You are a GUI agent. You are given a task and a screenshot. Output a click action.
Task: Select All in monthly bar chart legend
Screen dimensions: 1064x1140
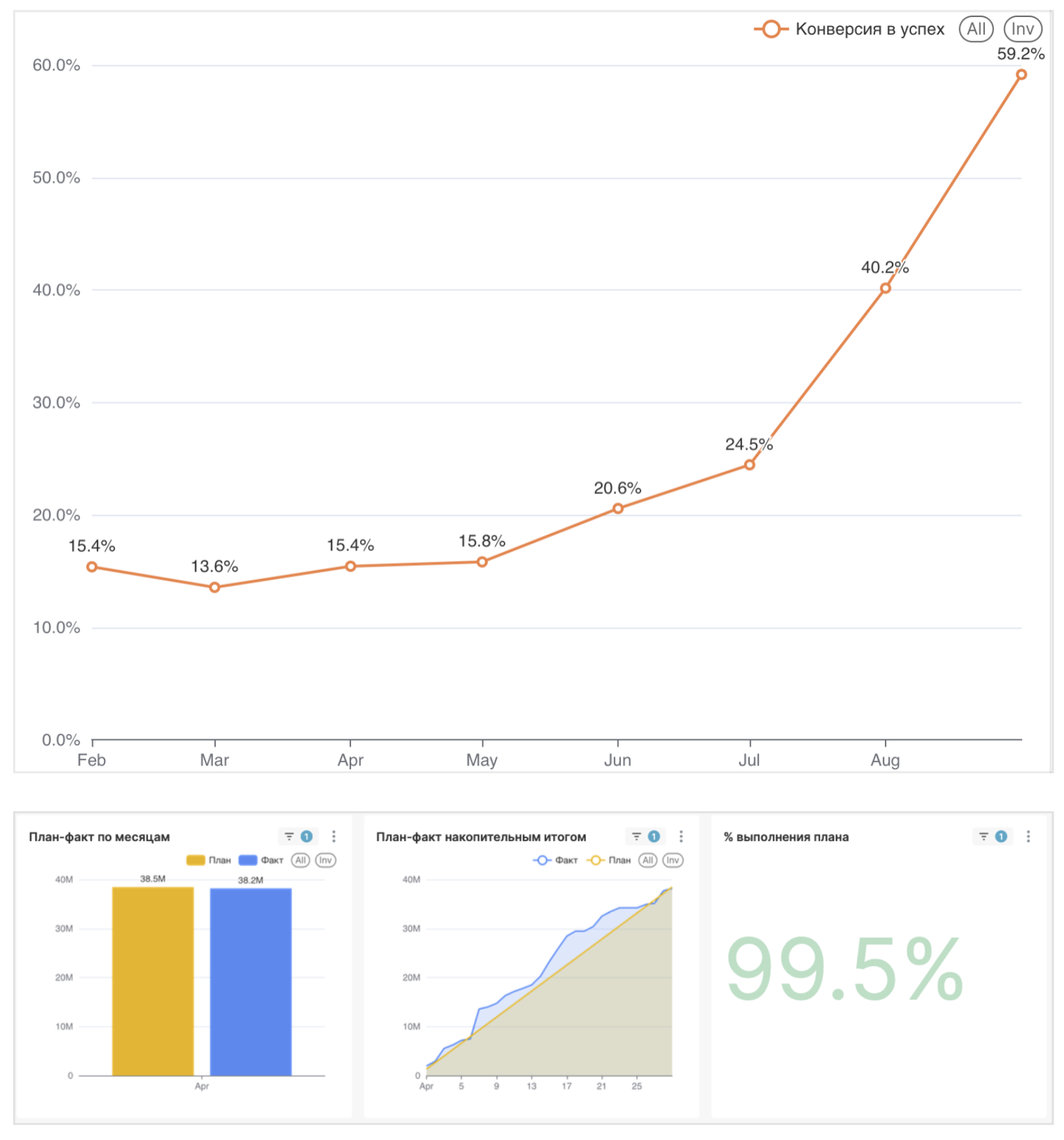pyautogui.click(x=301, y=860)
